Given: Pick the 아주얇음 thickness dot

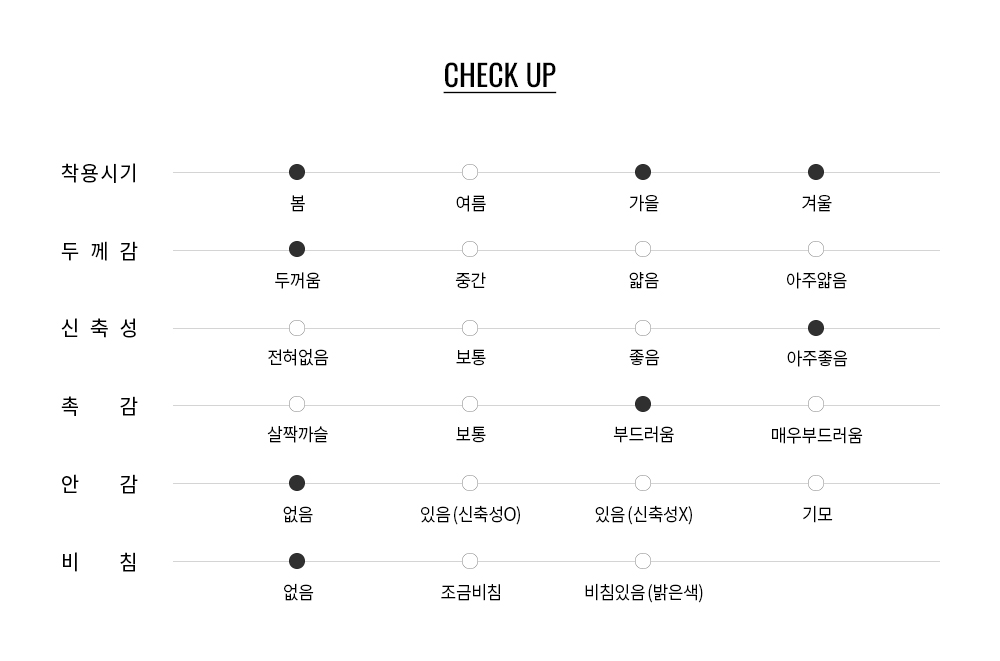Looking at the screenshot, I should (x=816, y=249).
